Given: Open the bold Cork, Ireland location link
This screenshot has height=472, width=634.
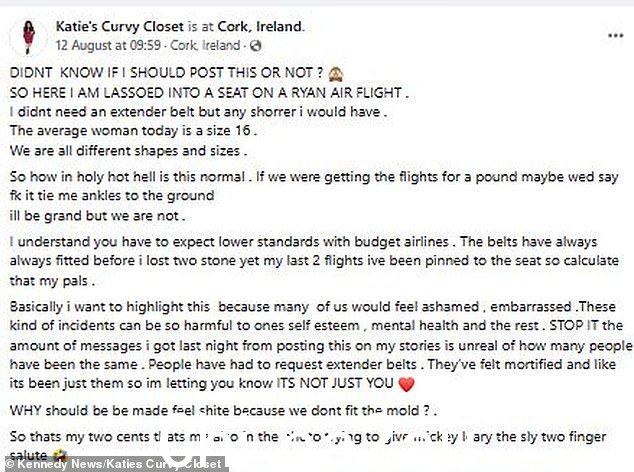Looking at the screenshot, I should [260, 26].
